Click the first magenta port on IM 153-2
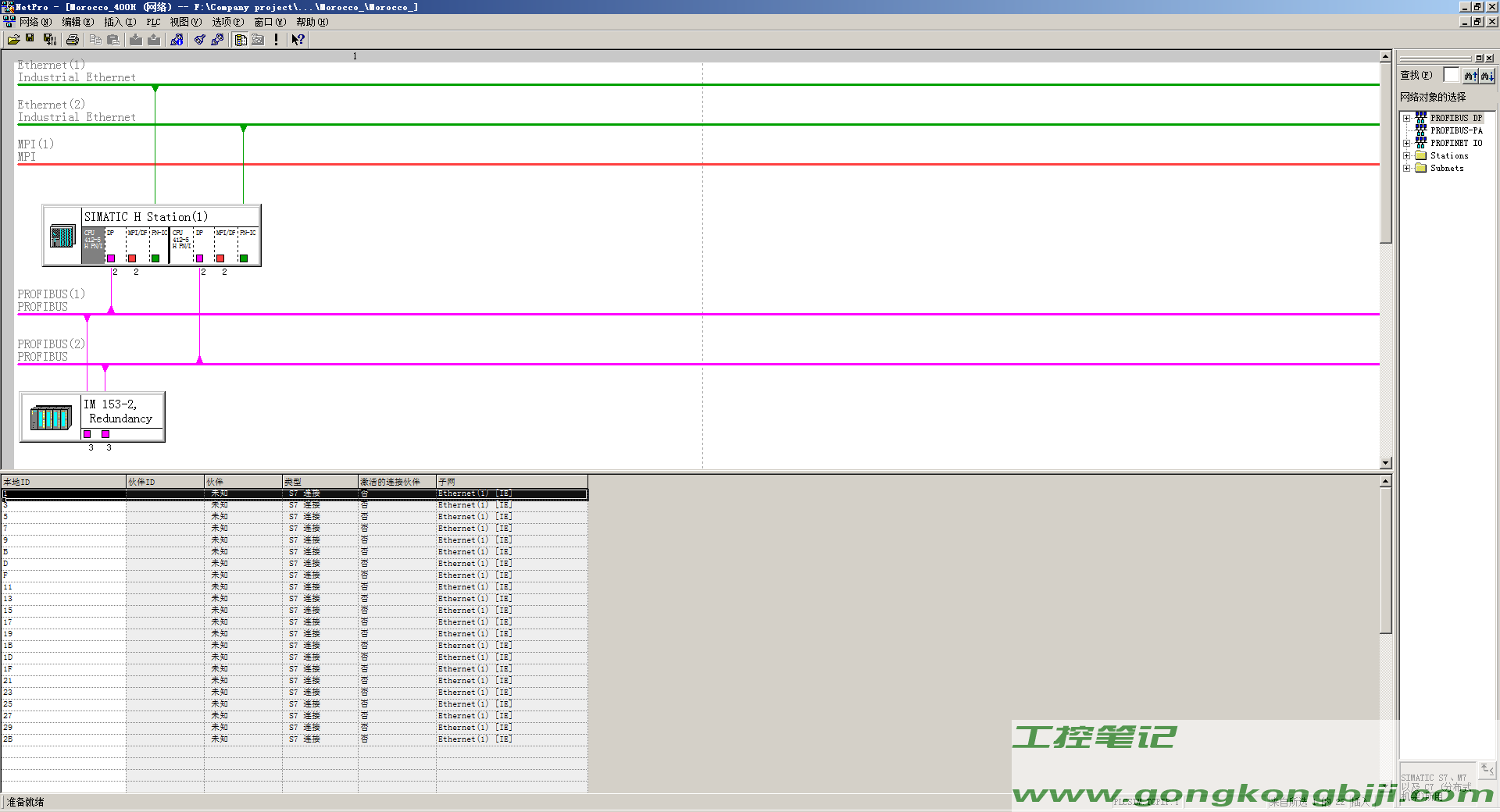 pos(87,434)
